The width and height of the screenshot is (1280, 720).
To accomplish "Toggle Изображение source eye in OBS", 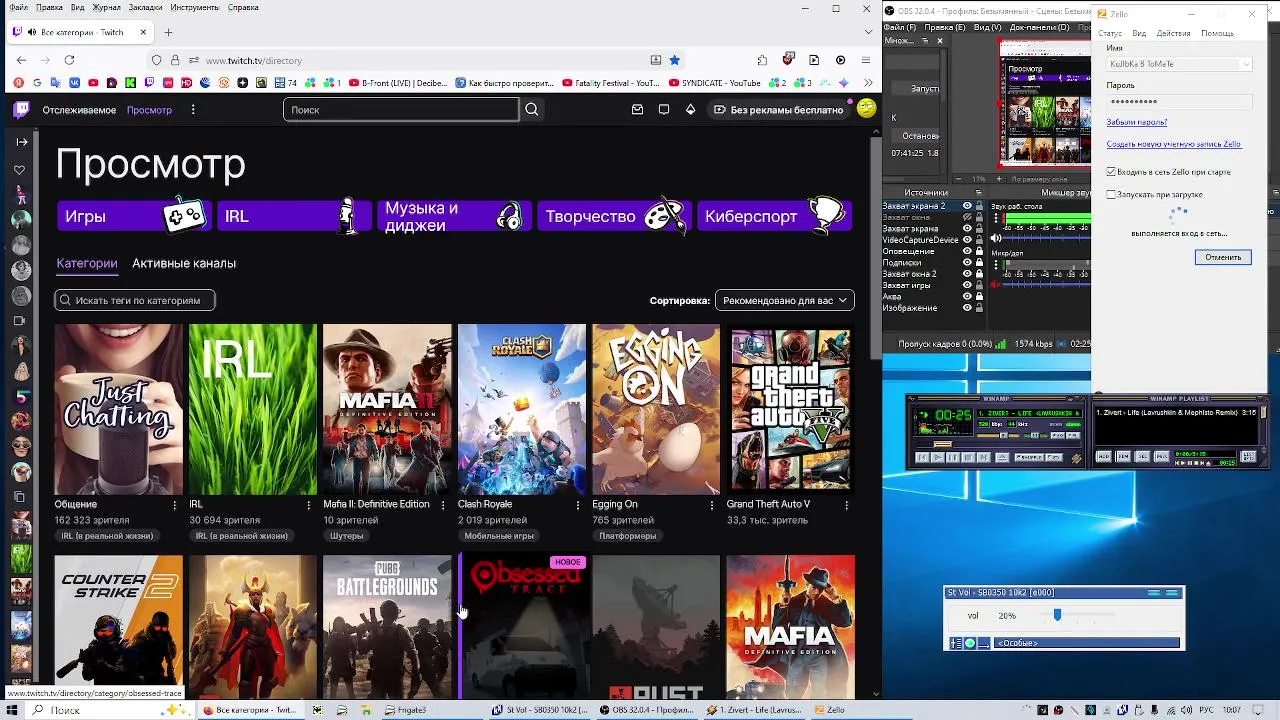I will (967, 308).
